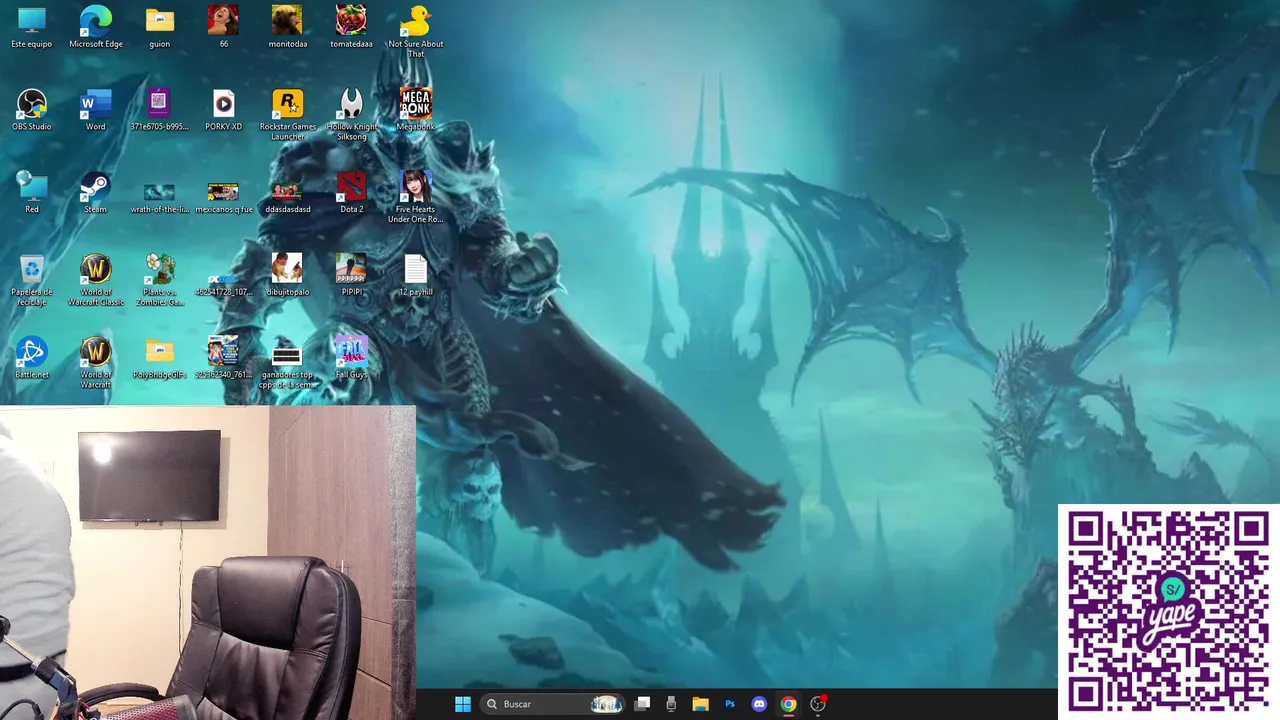Switch to OBS Studio in taskbar
The image size is (1280, 720).
point(818,704)
